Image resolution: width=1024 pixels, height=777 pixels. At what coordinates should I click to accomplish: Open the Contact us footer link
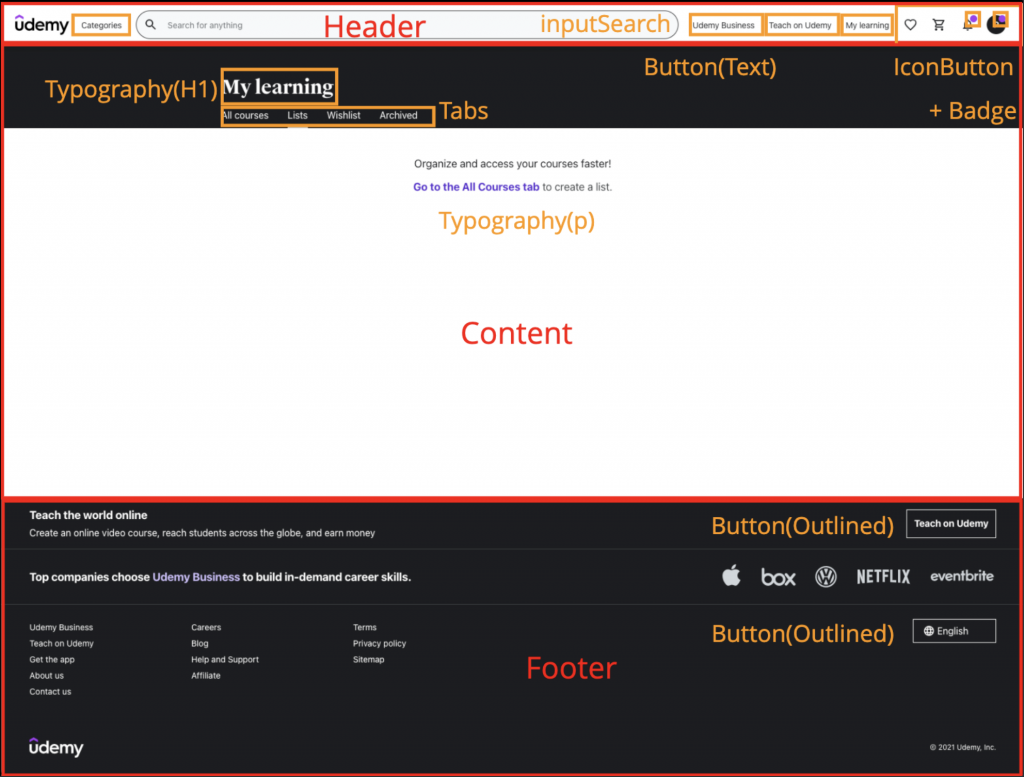click(x=50, y=691)
